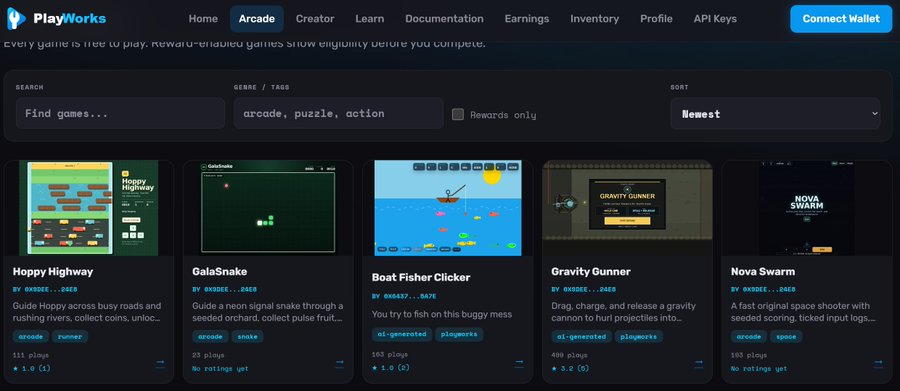This screenshot has height=391, width=900.
Task: Click 'No ratings yet' on Nova Swarm
Action: pos(759,369)
